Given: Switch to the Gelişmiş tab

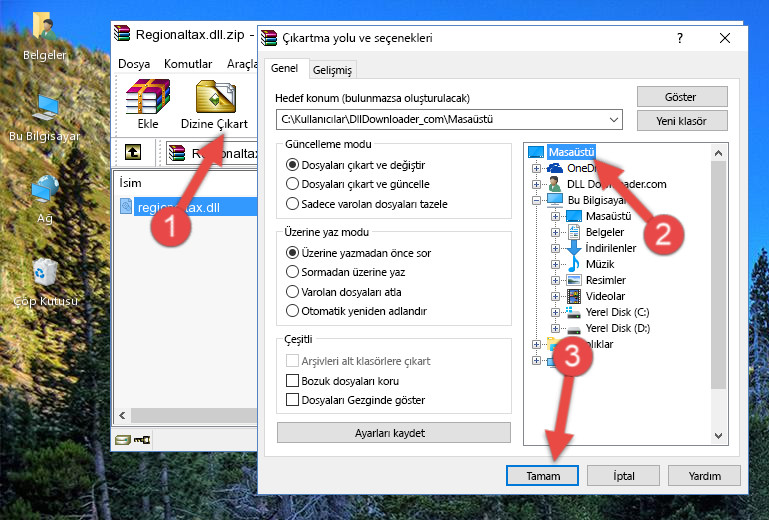Looking at the screenshot, I should pyautogui.click(x=332, y=70).
